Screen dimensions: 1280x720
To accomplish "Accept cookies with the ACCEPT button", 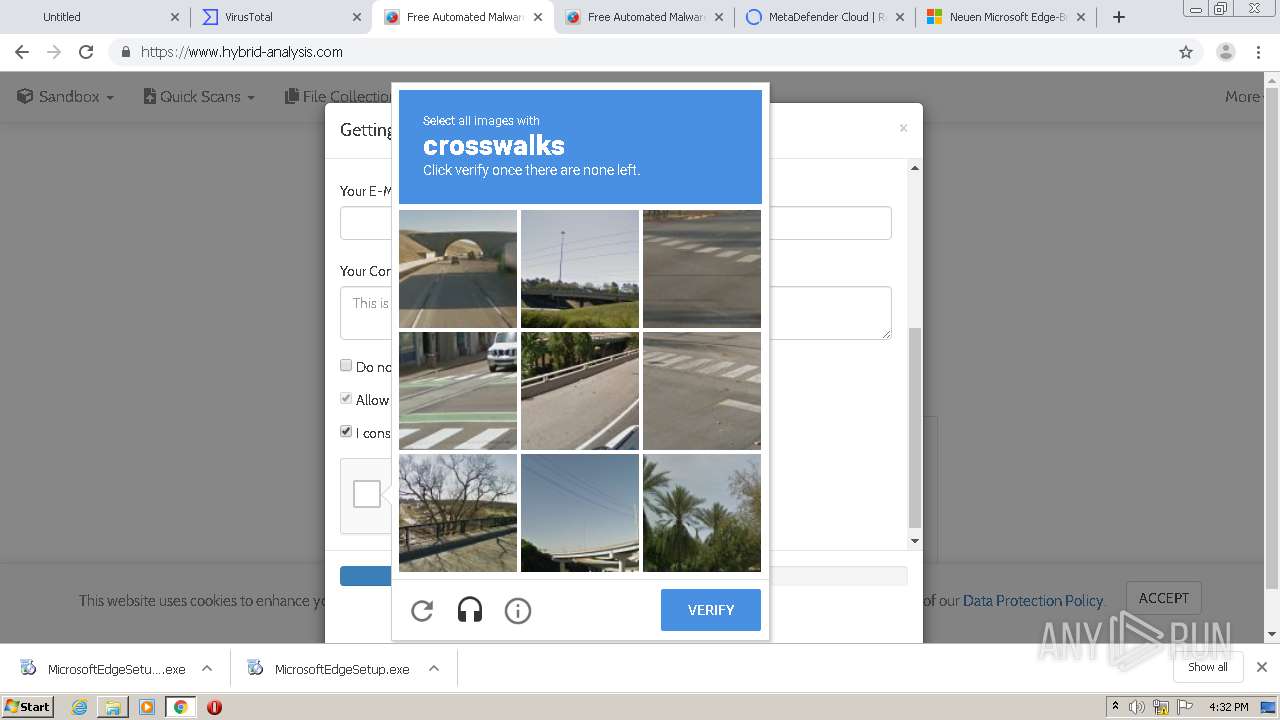I will click(x=1164, y=598).
